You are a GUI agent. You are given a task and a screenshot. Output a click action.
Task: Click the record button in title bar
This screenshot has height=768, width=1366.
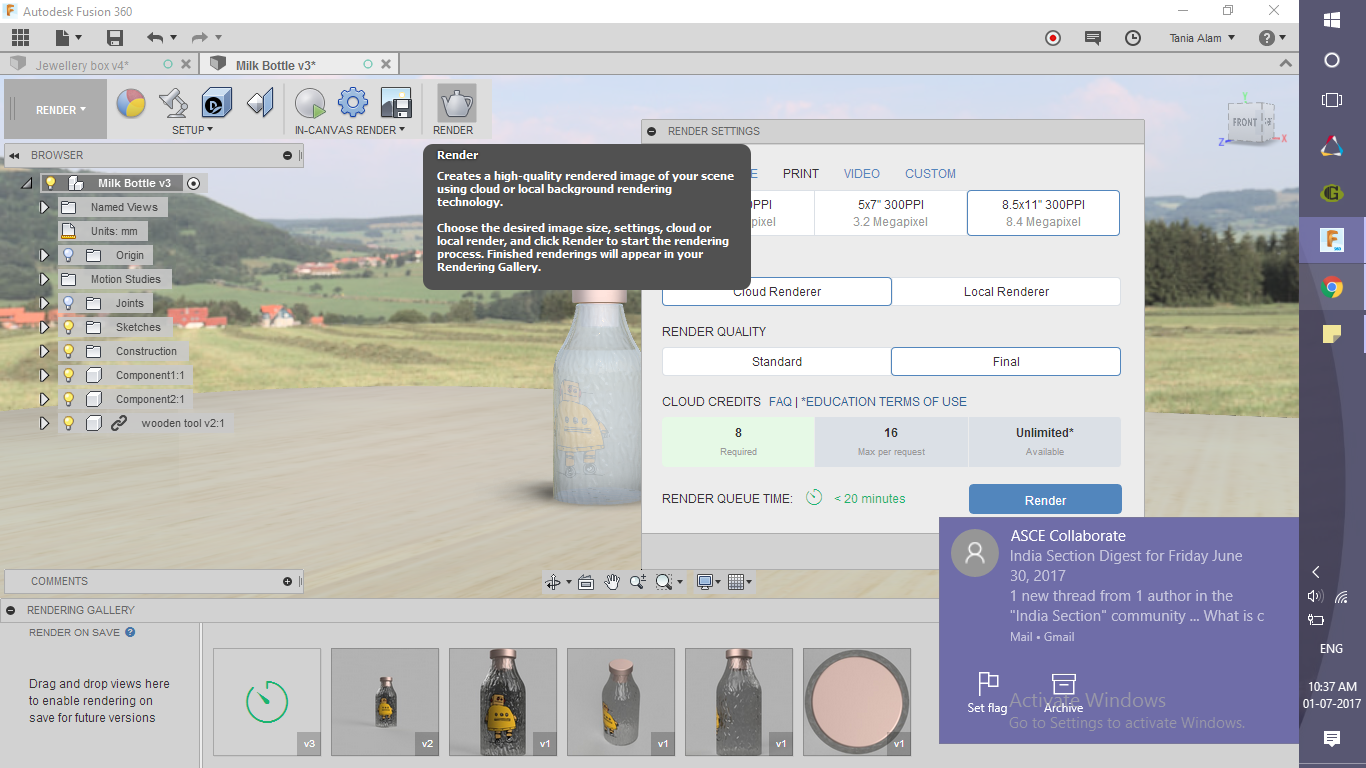tap(1053, 38)
